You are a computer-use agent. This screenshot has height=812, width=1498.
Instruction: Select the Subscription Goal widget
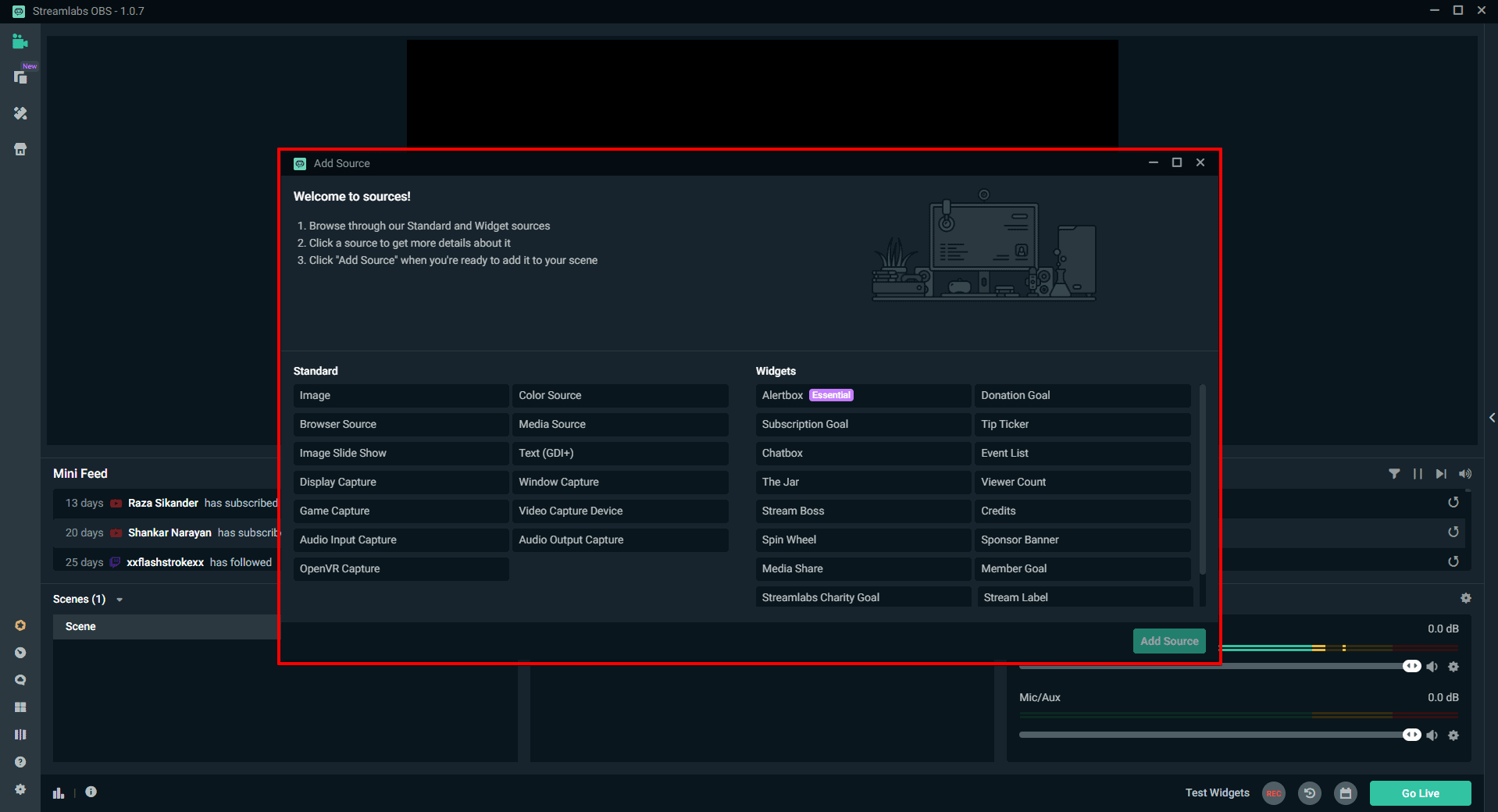[864, 425]
